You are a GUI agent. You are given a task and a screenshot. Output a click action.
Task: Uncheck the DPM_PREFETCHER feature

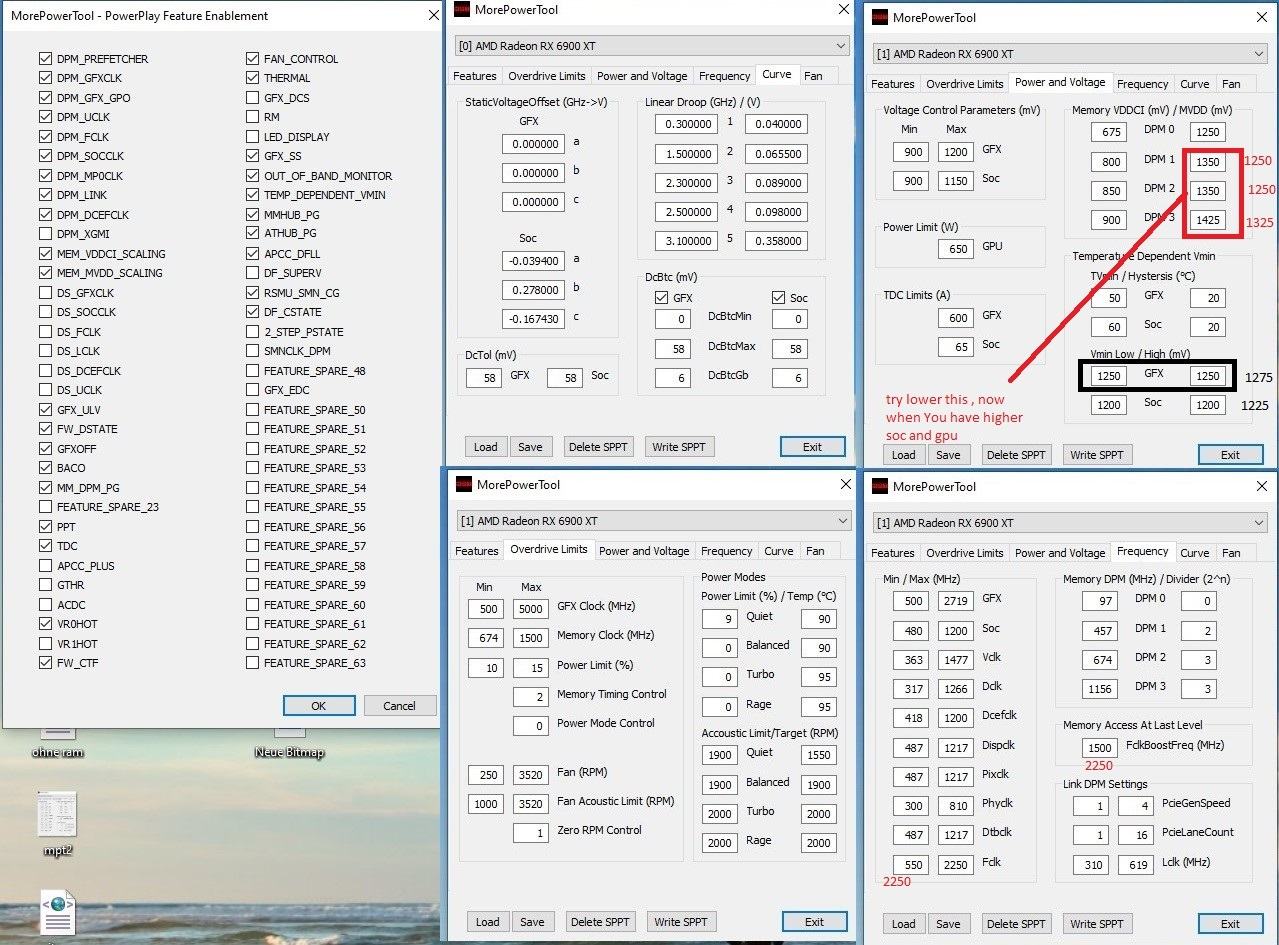[45, 59]
